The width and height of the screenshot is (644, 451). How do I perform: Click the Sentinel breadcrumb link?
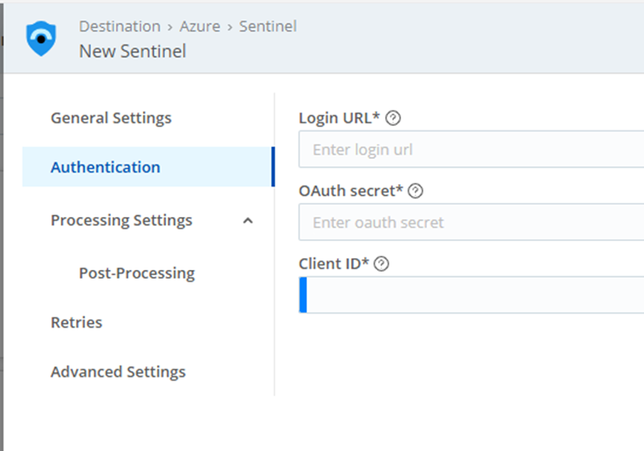[268, 26]
